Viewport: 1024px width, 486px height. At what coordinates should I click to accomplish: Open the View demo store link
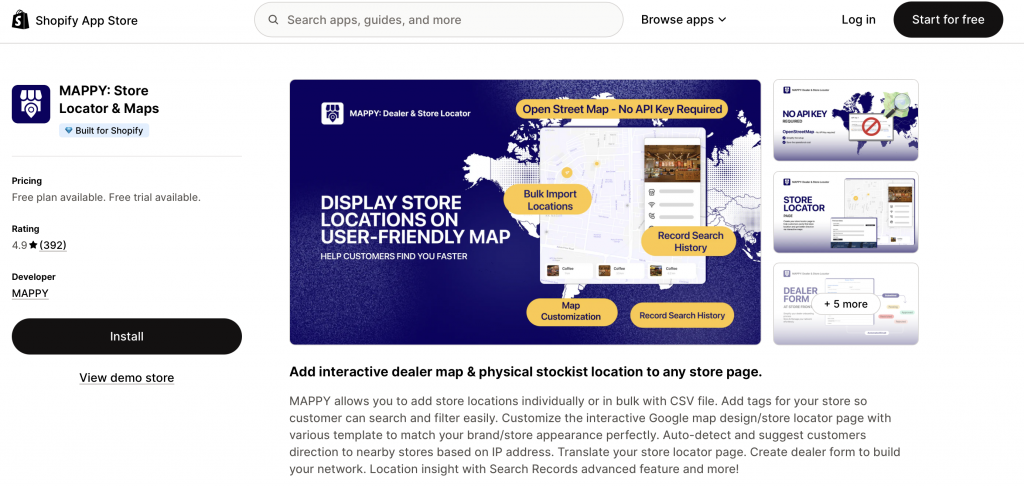pyautogui.click(x=127, y=378)
